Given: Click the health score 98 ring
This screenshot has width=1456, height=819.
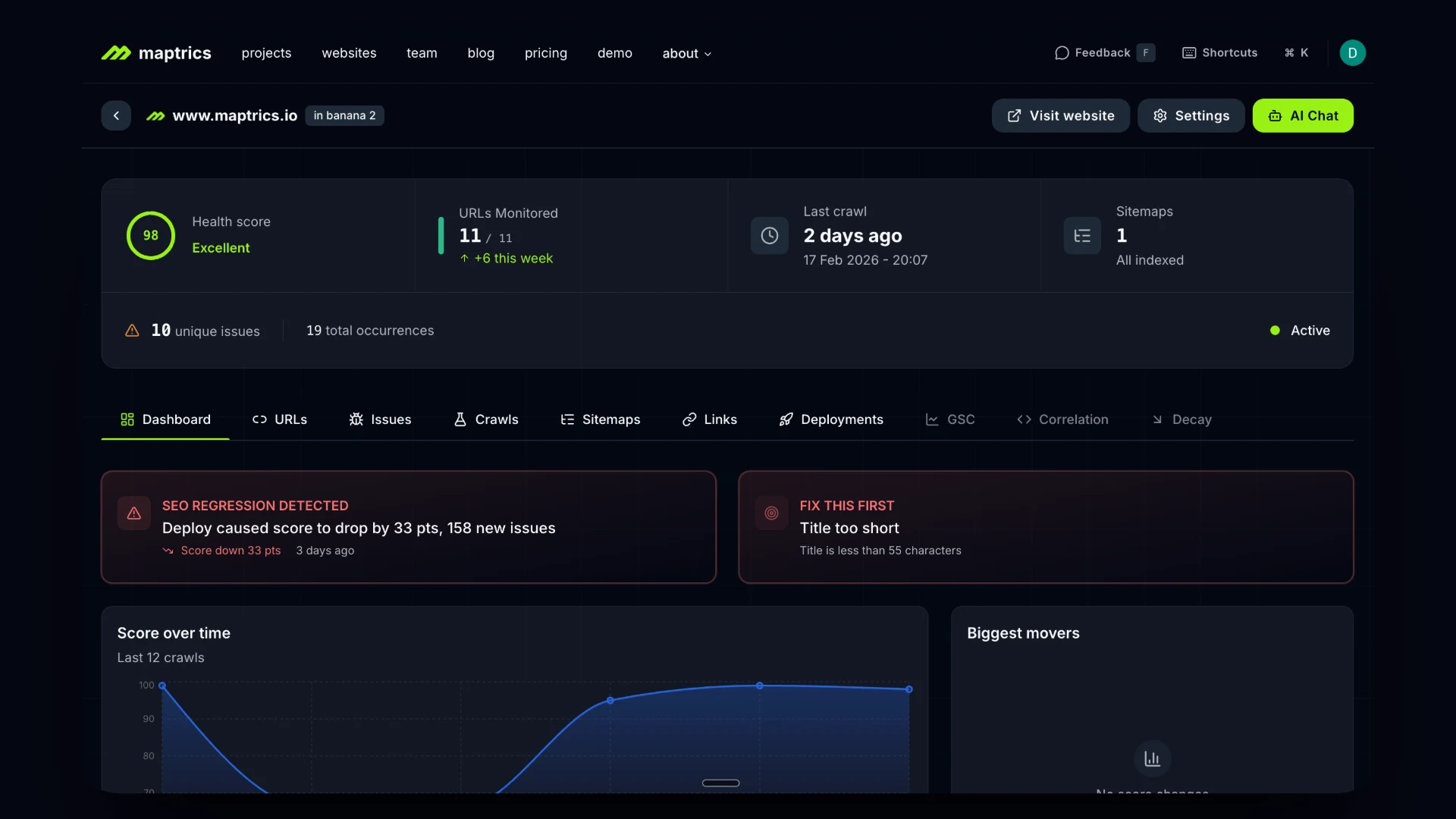Looking at the screenshot, I should click(x=151, y=235).
